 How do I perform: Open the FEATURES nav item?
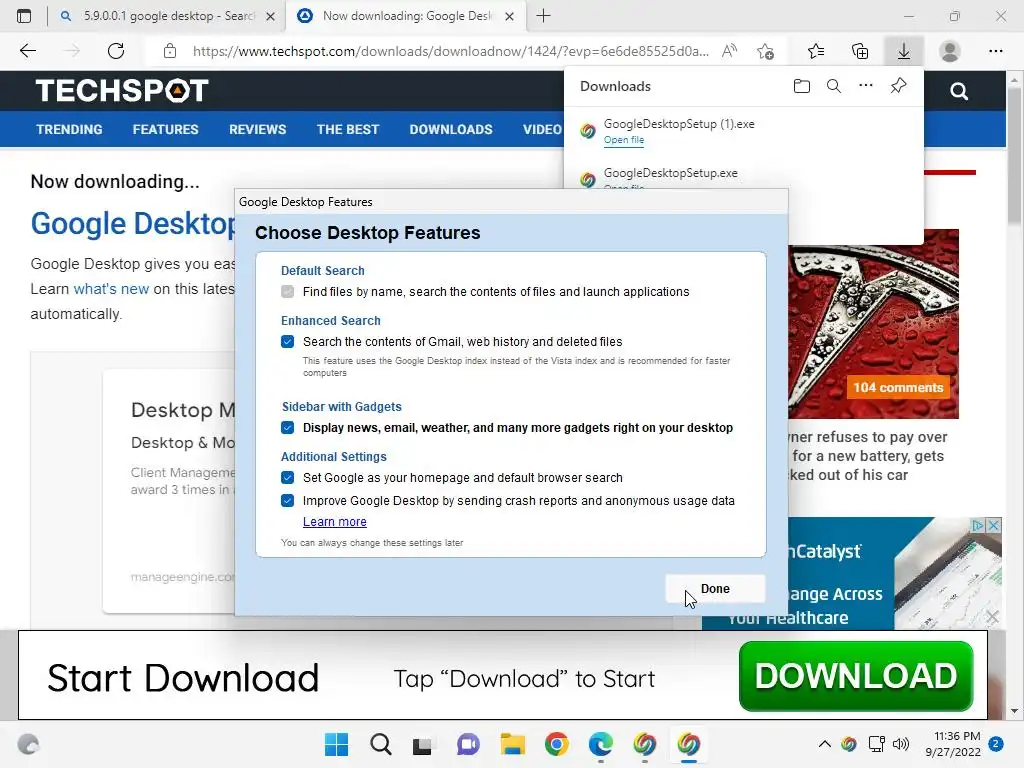[x=165, y=129]
